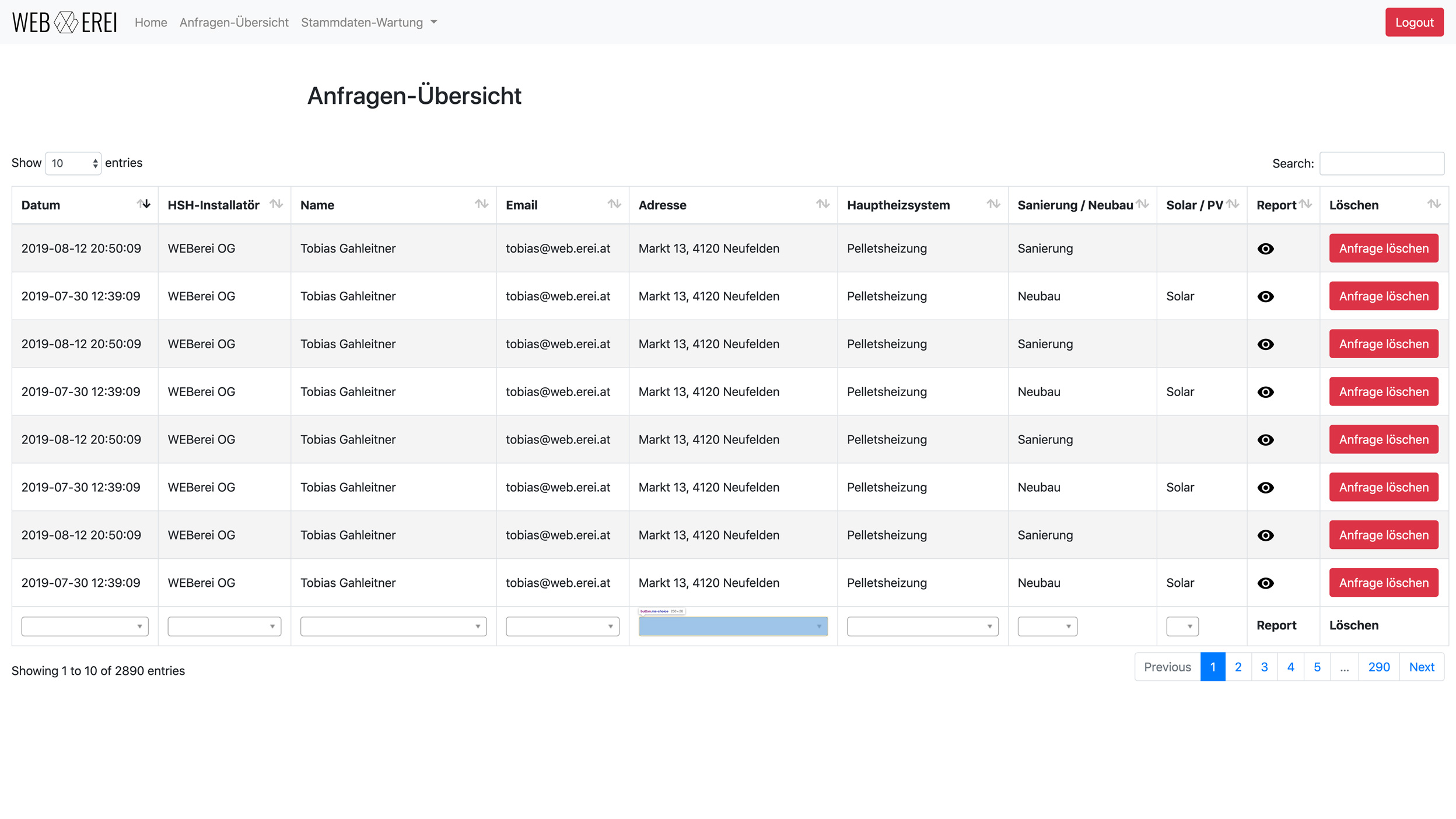
Task: Delete request in seventh table row
Action: [x=1384, y=535]
